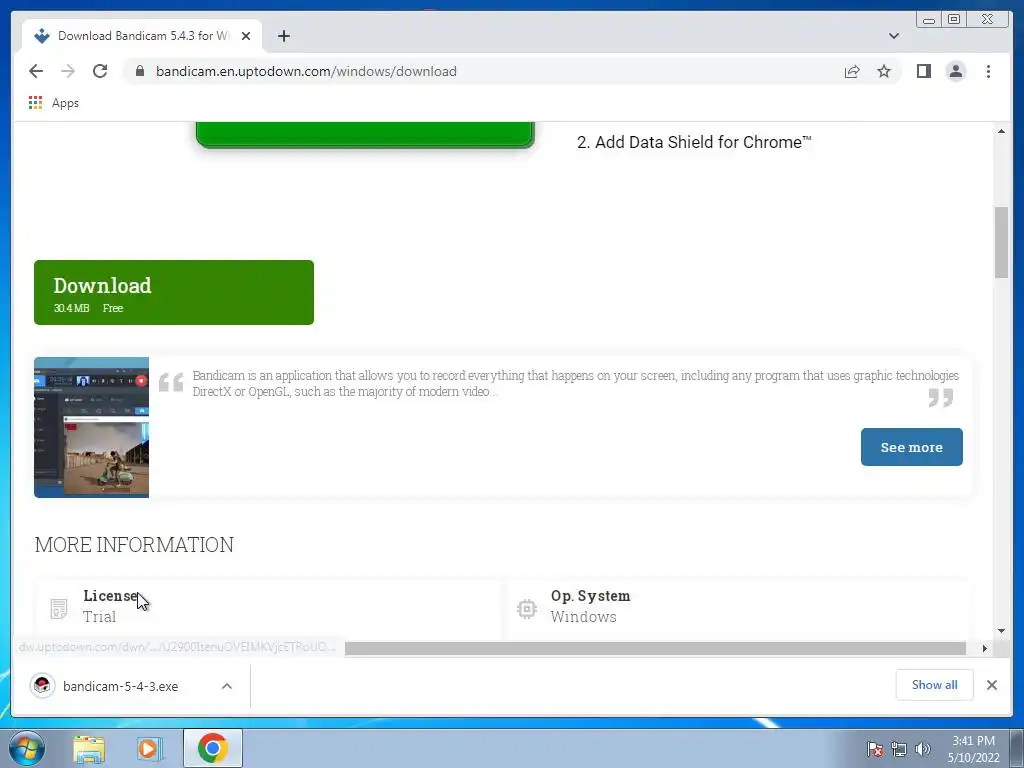This screenshot has height=768, width=1024.
Task: Open the Bandicam screenshot thumbnail
Action: click(x=91, y=427)
